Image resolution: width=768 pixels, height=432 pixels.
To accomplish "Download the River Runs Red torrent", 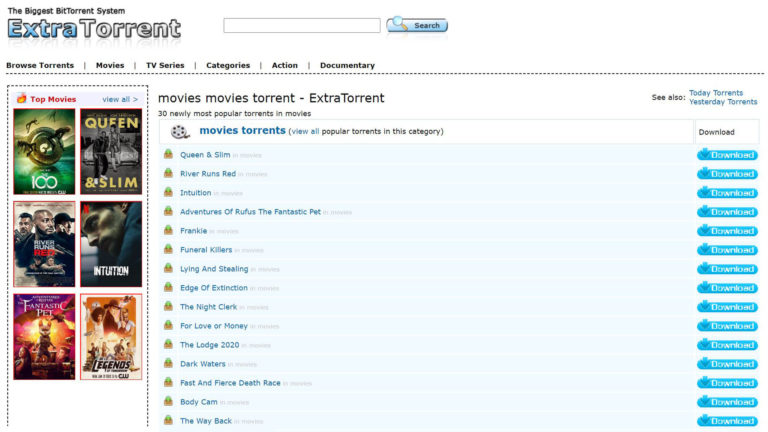I will [727, 174].
